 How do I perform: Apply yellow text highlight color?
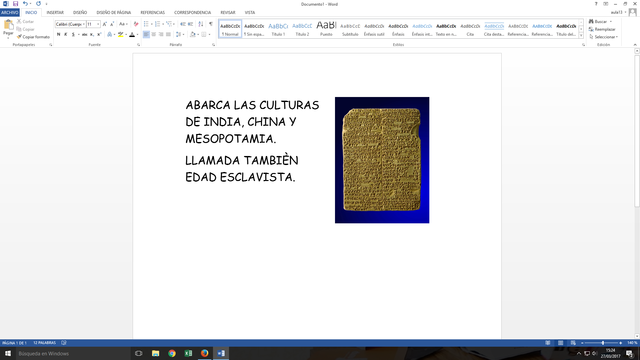(120, 35)
